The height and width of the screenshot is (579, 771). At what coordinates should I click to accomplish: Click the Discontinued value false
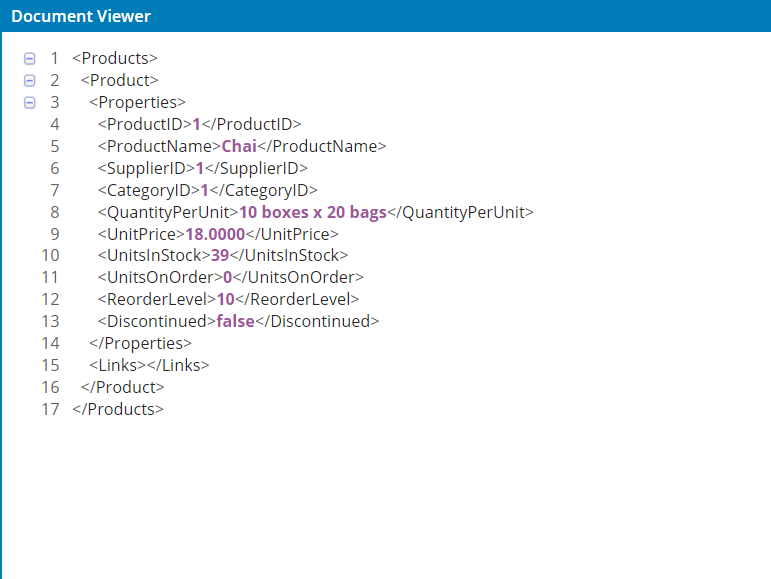click(236, 322)
